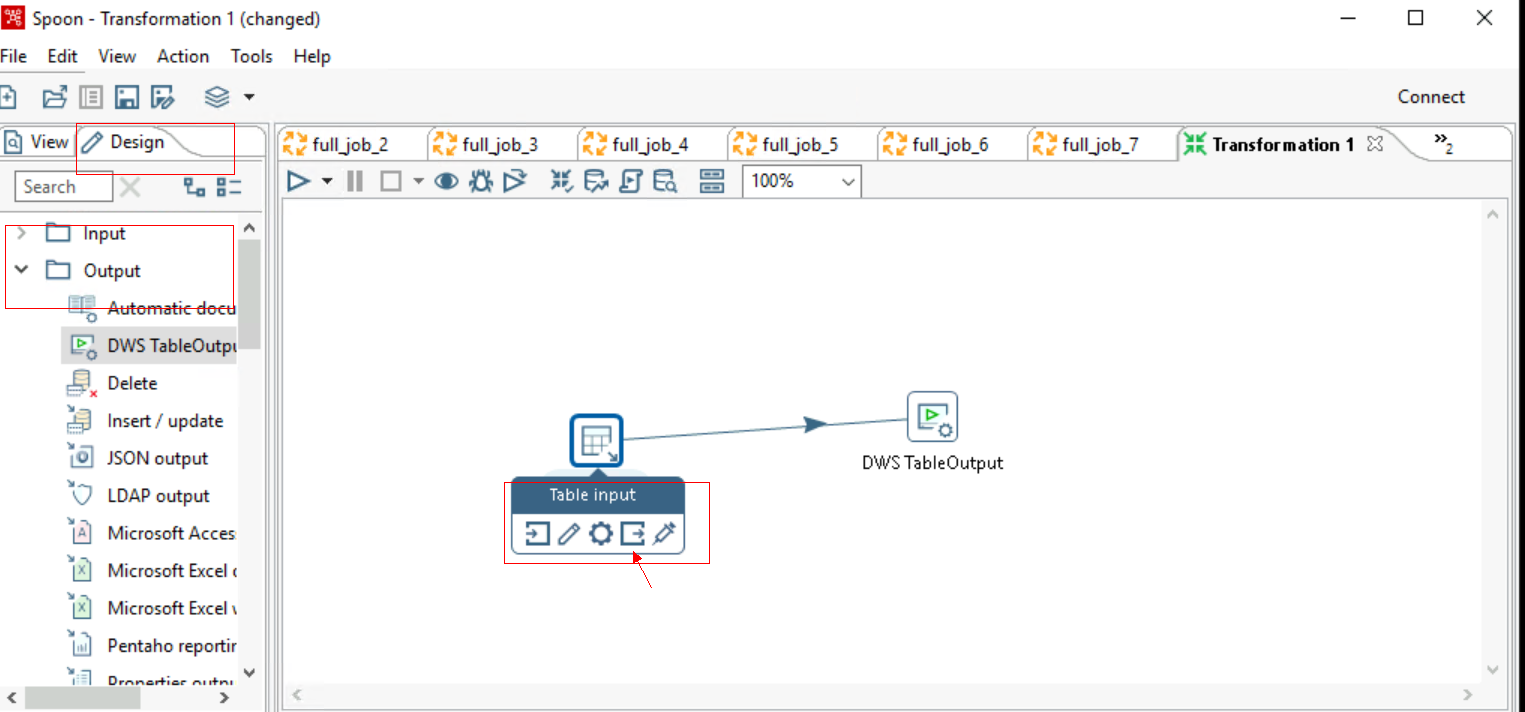Clear the search with the X icon
Screen dimensions: 1525x712
click(x=130, y=187)
